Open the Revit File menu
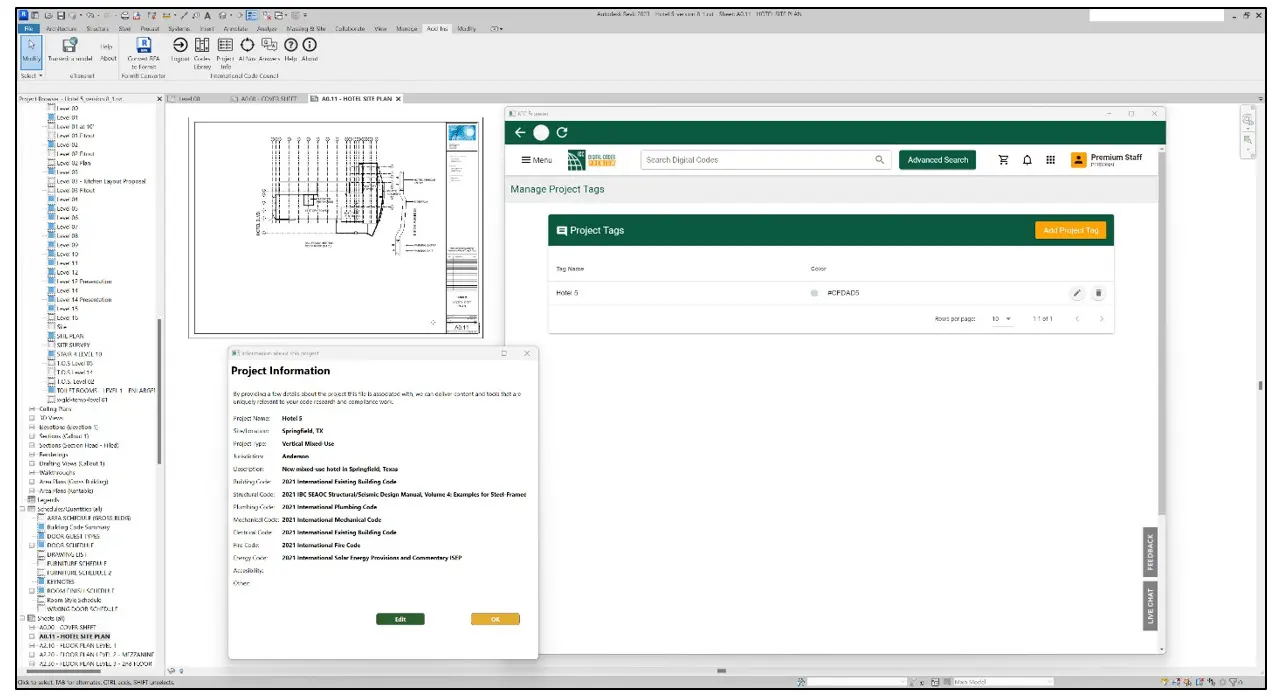1273x696 pixels. [30, 29]
